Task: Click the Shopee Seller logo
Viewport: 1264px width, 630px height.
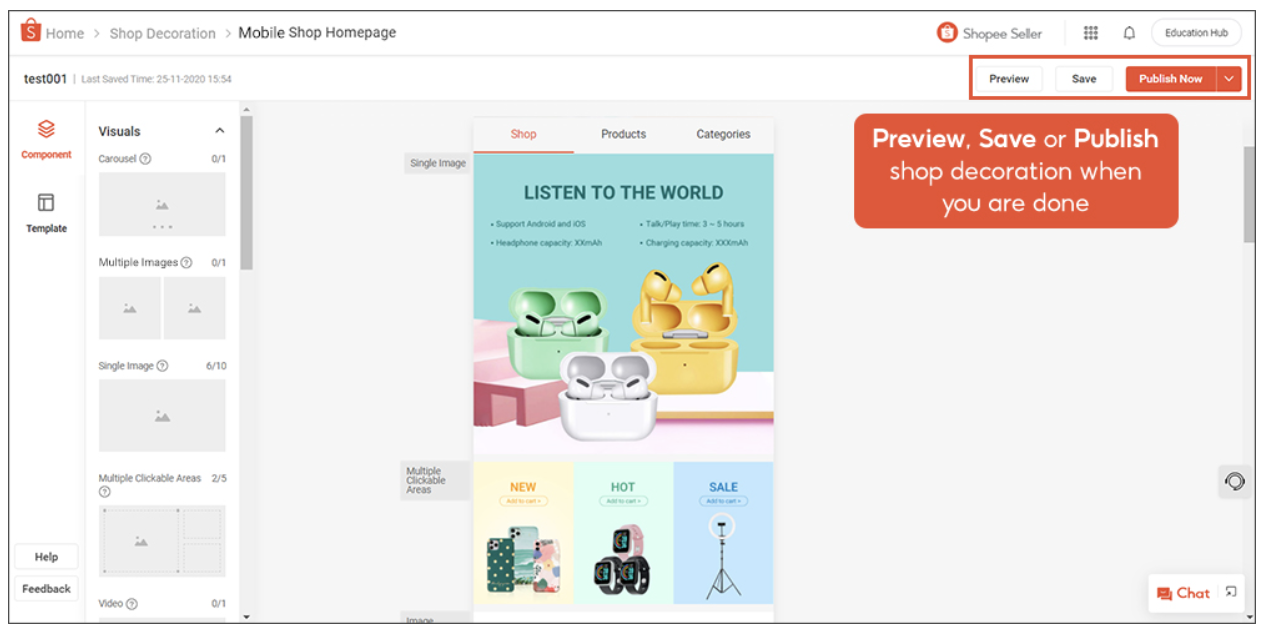Action: (989, 33)
